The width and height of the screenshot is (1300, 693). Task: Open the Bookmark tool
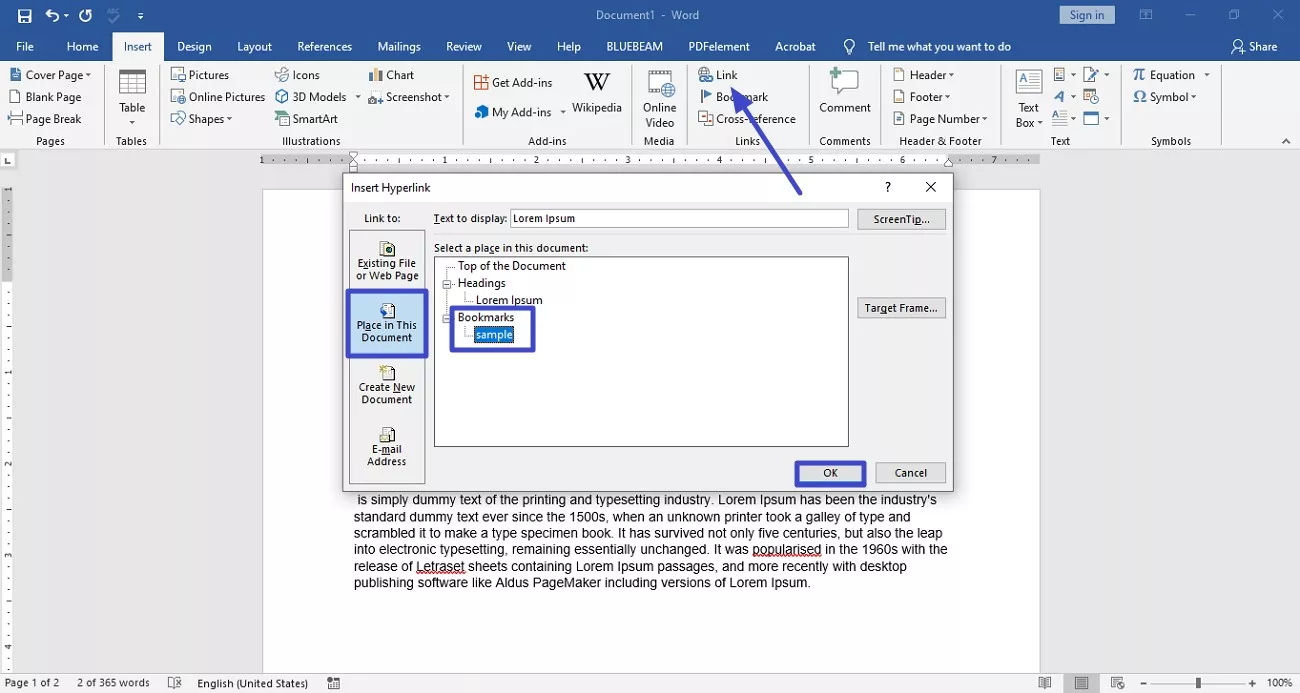tap(741, 96)
